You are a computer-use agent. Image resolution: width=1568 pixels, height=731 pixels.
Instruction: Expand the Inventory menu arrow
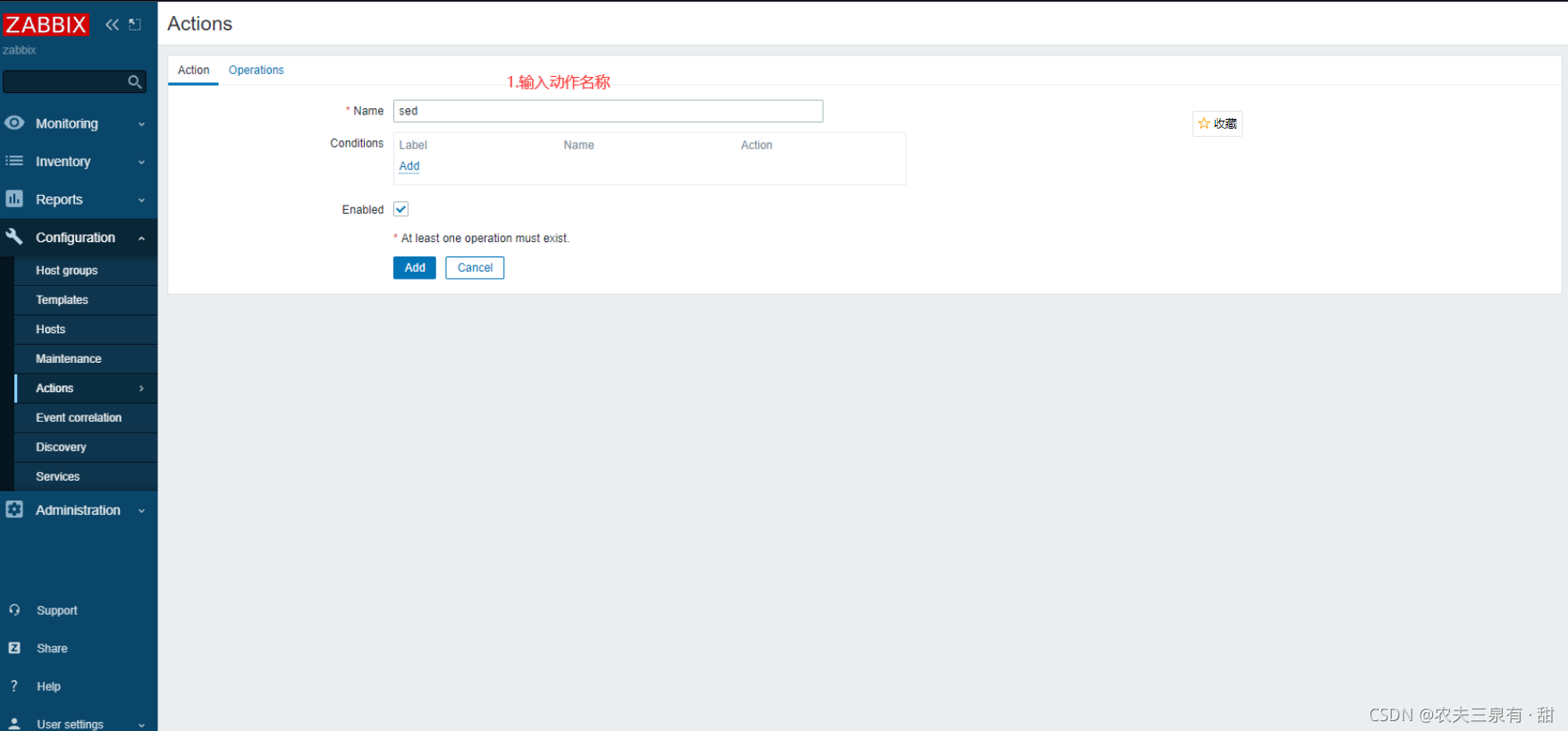point(141,163)
